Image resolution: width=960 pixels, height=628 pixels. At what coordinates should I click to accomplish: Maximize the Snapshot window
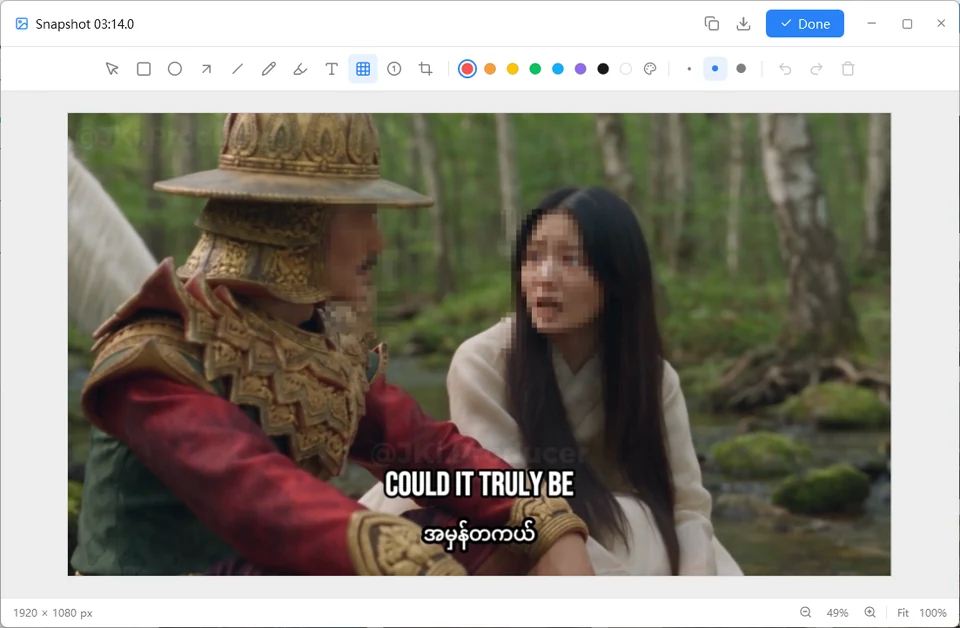(907, 24)
